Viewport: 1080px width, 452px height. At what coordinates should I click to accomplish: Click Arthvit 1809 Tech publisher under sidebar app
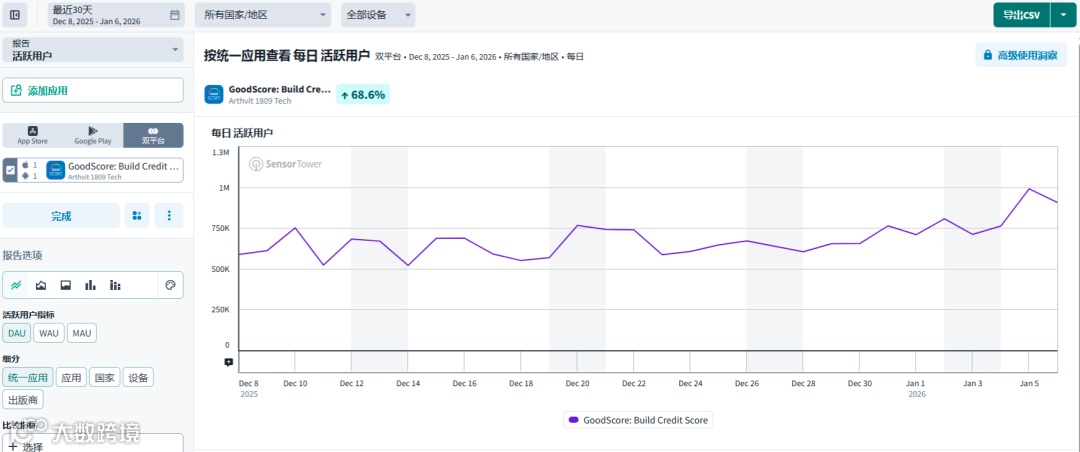click(x=94, y=177)
